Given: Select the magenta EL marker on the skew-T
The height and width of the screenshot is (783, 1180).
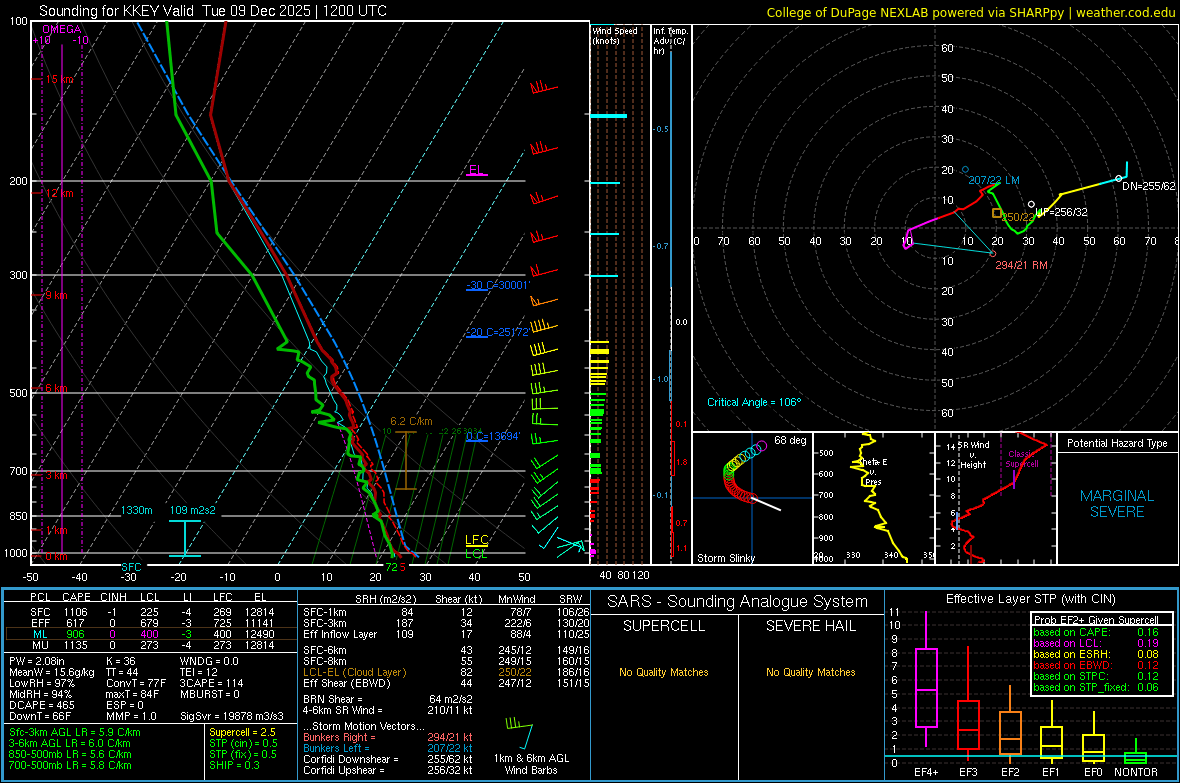Looking at the screenshot, I should coord(476,170).
